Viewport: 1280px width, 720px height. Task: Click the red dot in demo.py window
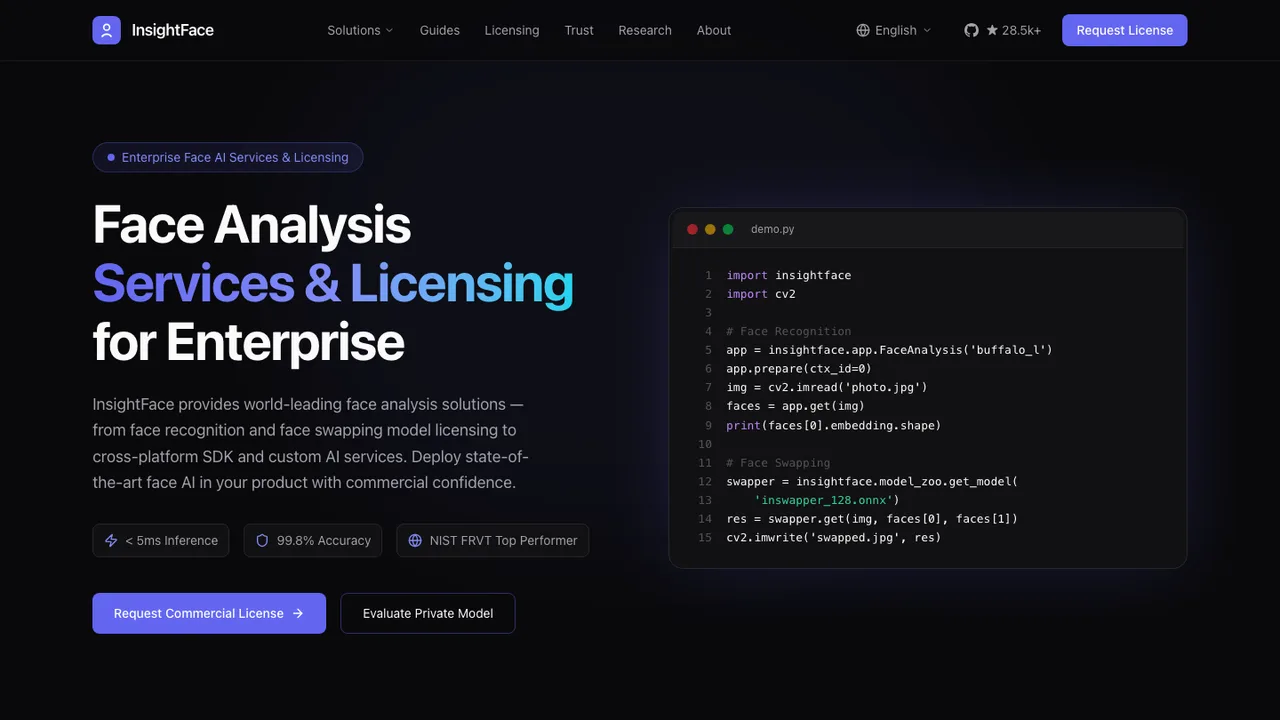coord(692,229)
